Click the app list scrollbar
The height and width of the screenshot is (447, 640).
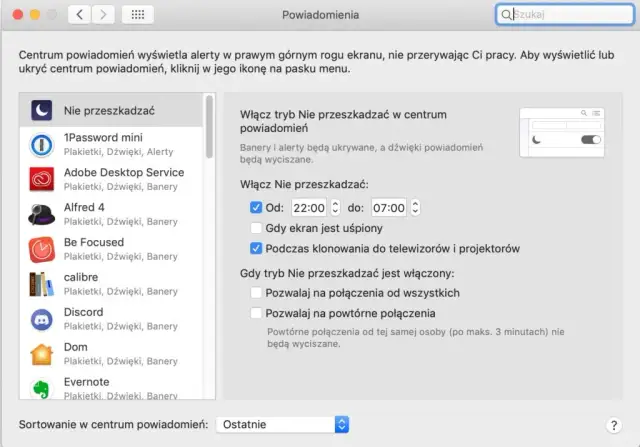(x=209, y=127)
